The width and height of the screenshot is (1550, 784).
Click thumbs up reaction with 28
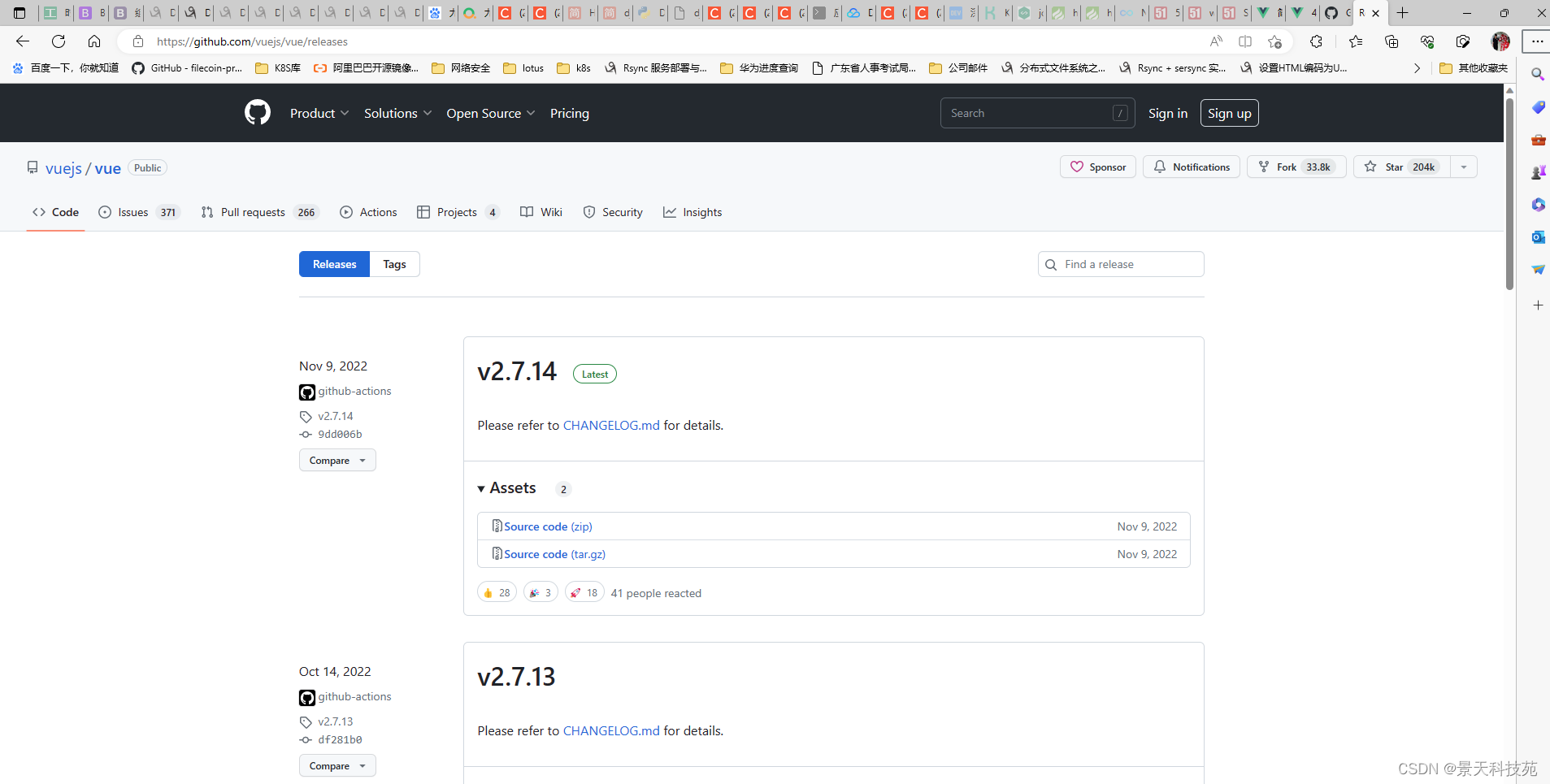click(497, 593)
